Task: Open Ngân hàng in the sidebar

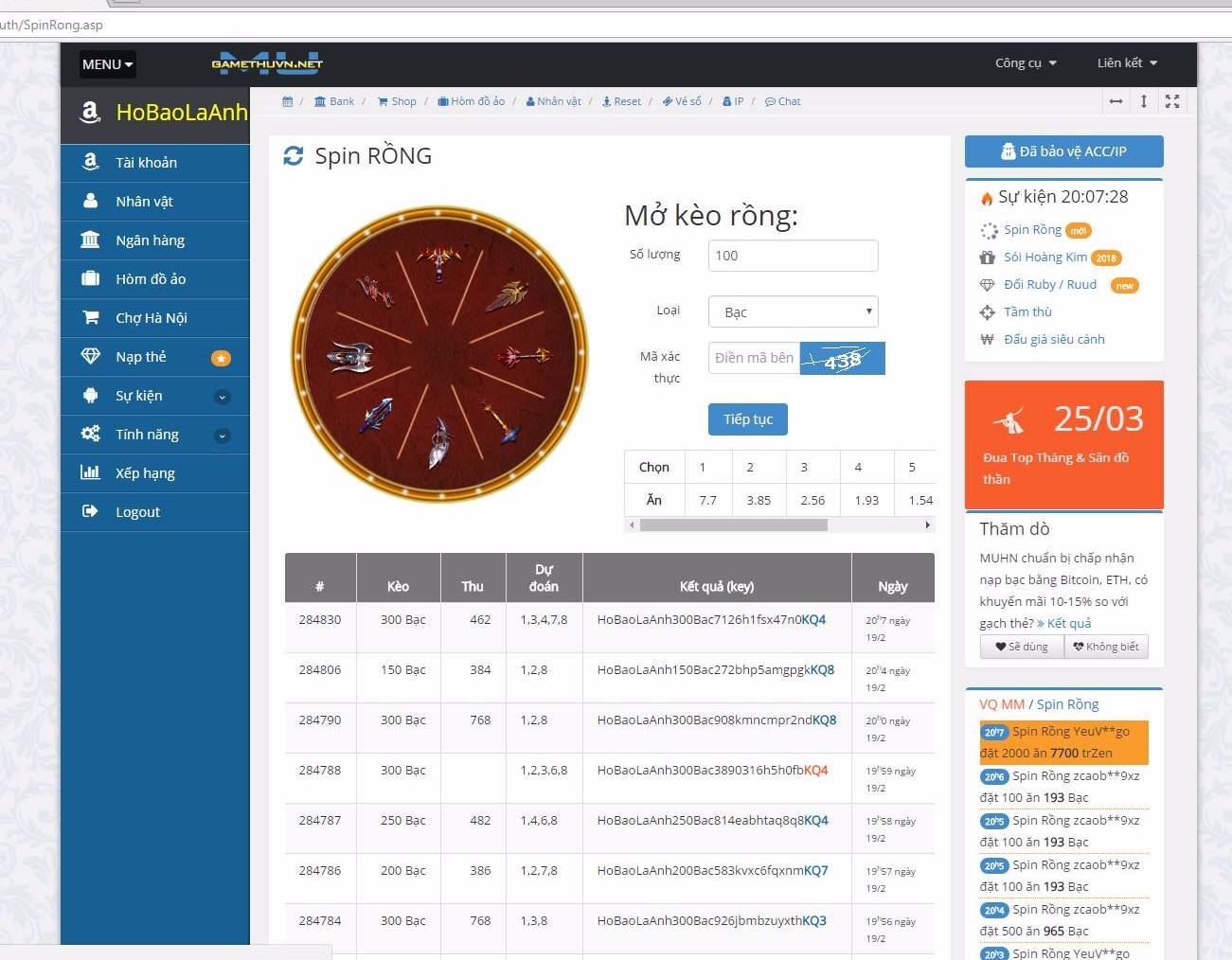Action: [x=155, y=240]
